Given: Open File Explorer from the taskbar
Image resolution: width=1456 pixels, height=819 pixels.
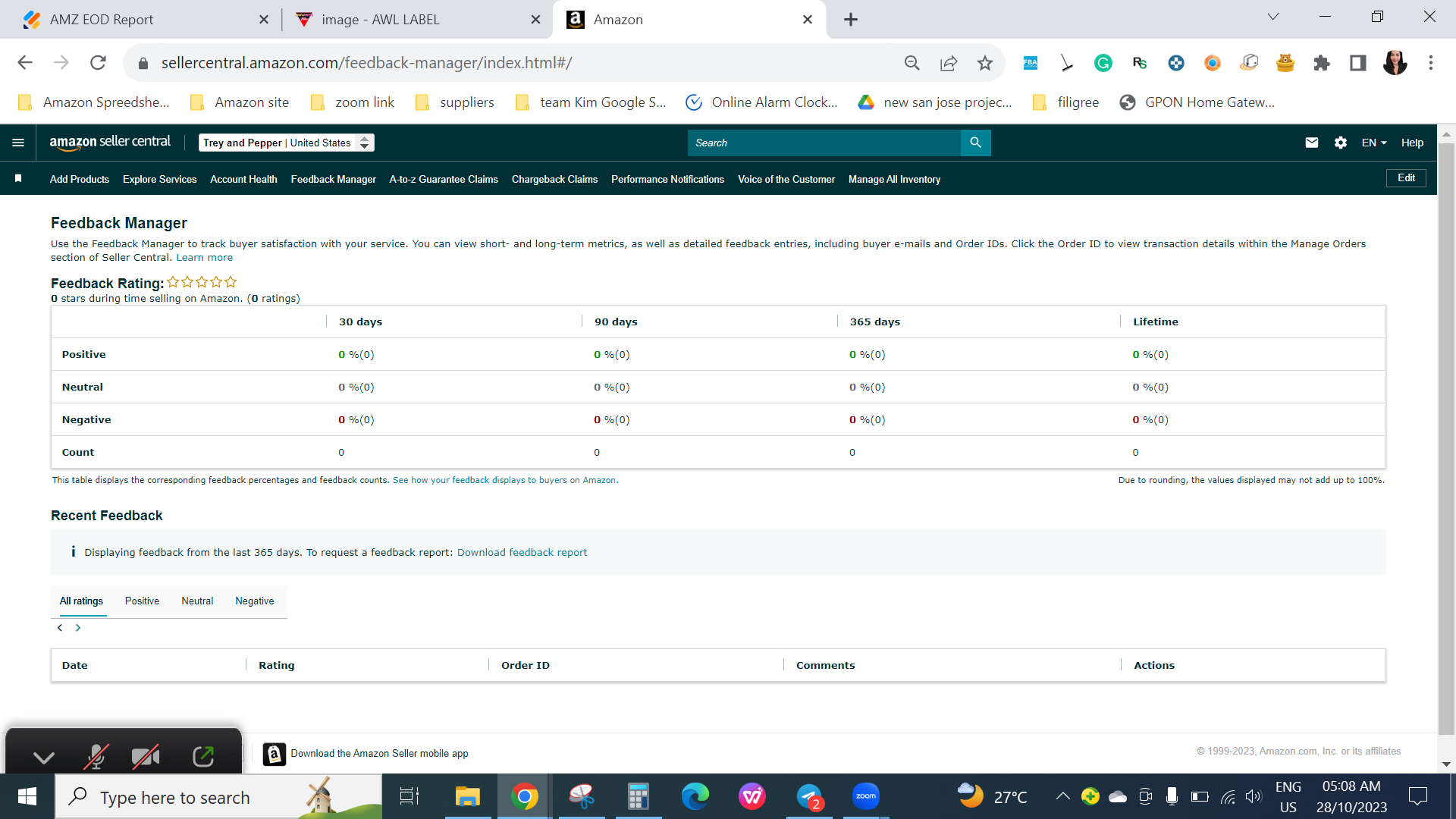Looking at the screenshot, I should point(468,796).
